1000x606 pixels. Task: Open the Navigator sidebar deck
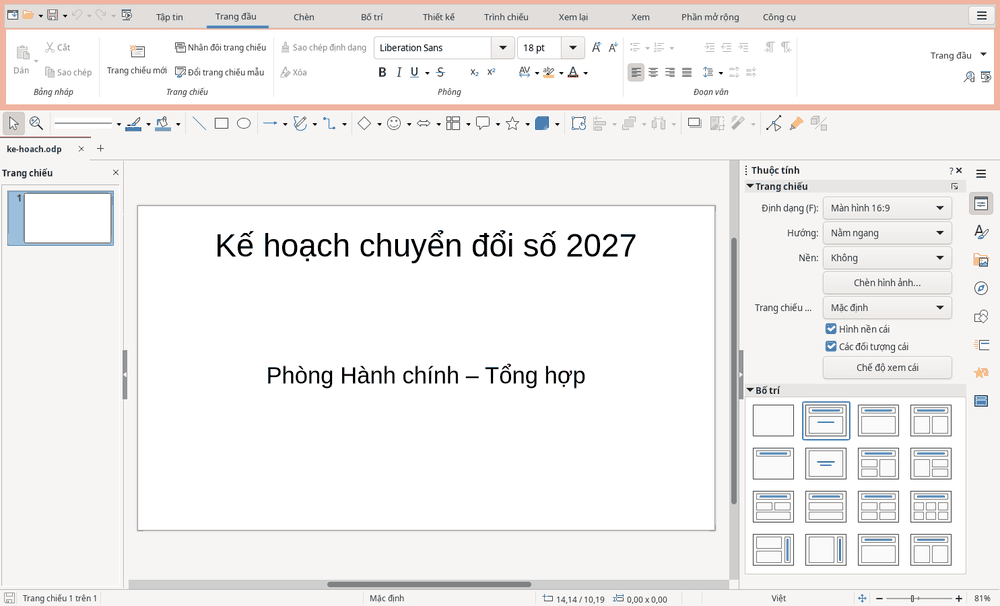(x=981, y=288)
